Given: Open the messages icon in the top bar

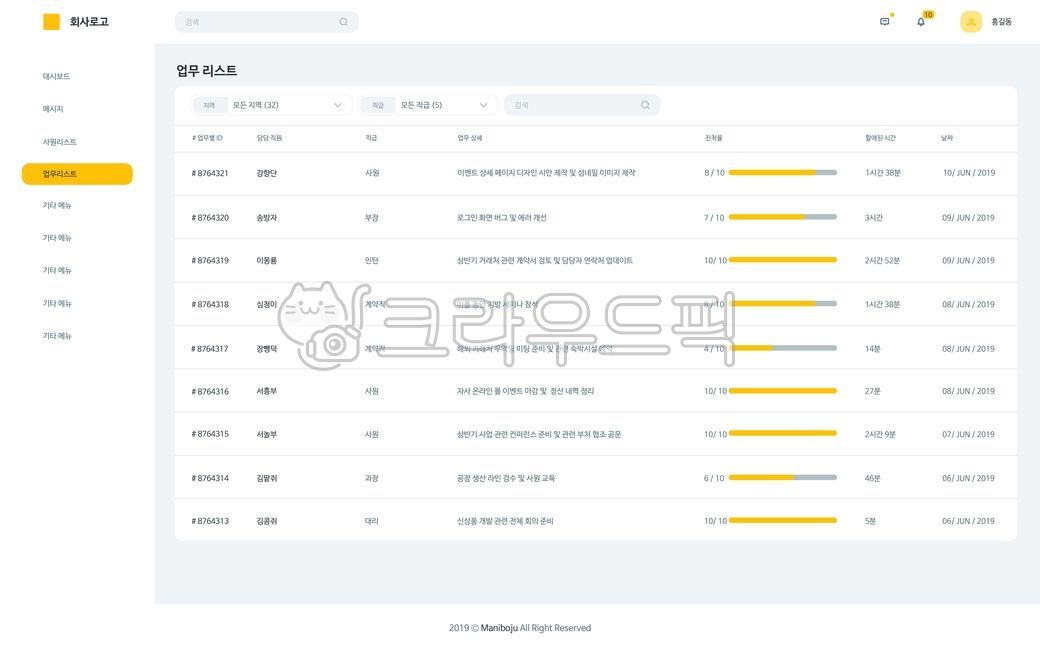Looking at the screenshot, I should pyautogui.click(x=882, y=20).
